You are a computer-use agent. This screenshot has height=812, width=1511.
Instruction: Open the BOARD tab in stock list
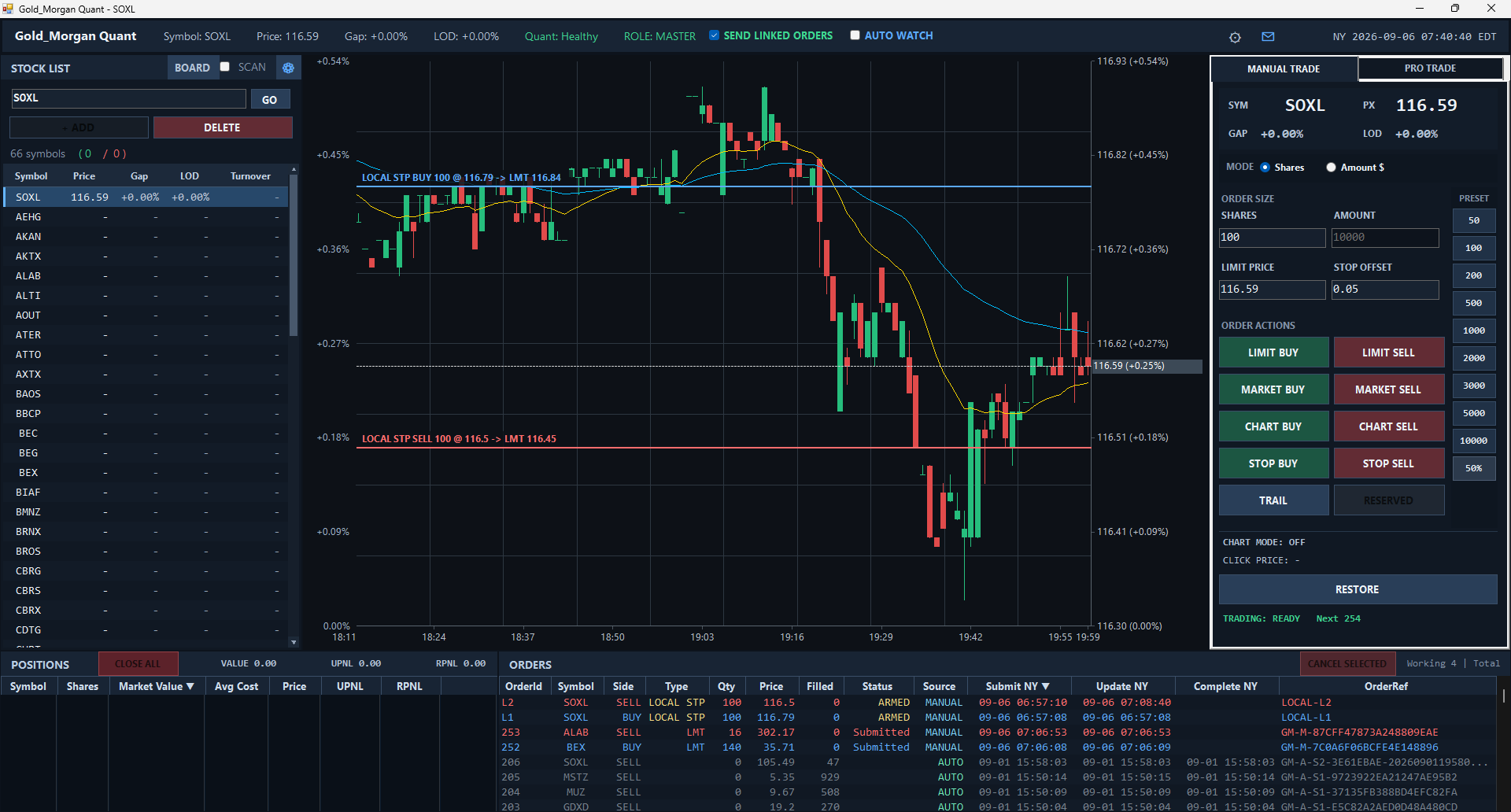tap(192, 68)
